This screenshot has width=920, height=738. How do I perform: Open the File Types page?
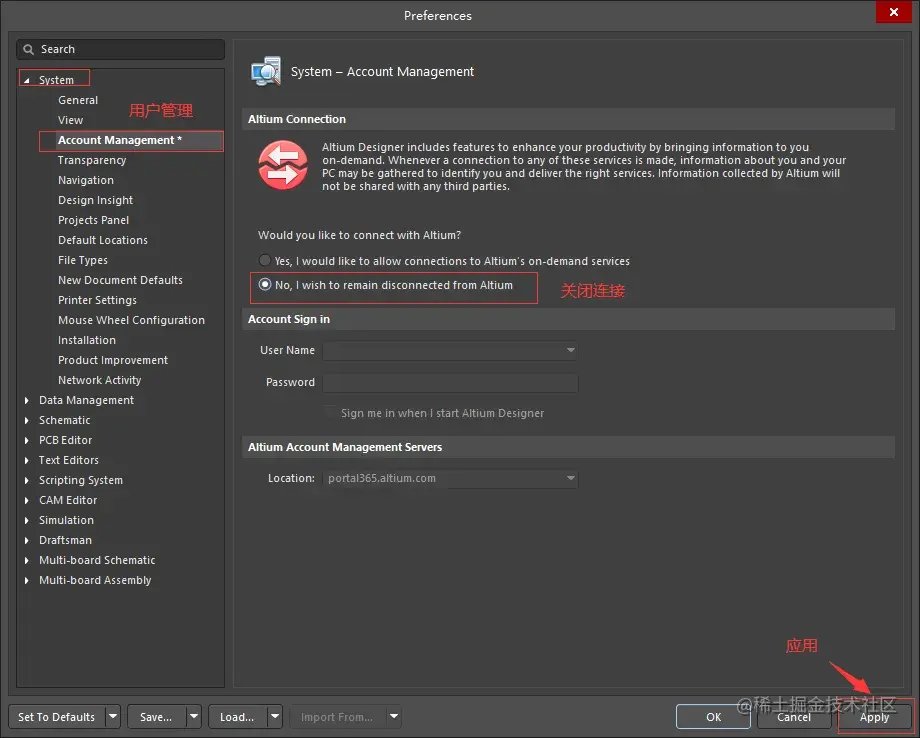[83, 260]
